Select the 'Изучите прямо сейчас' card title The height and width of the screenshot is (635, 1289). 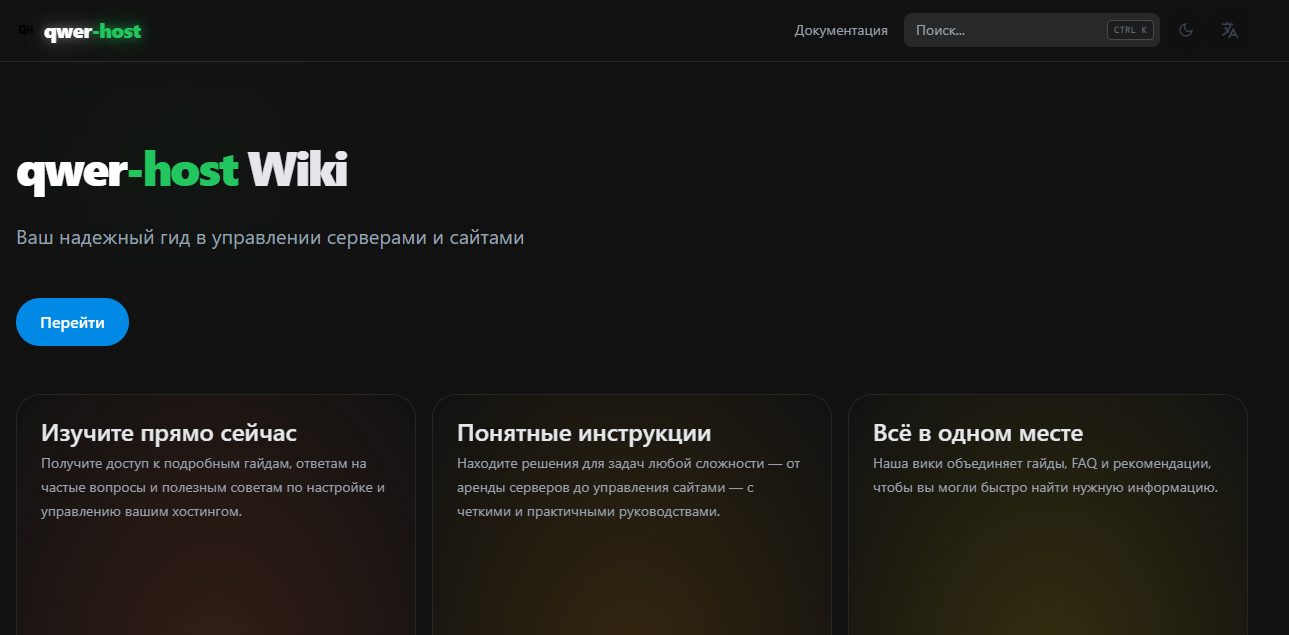[x=168, y=433]
